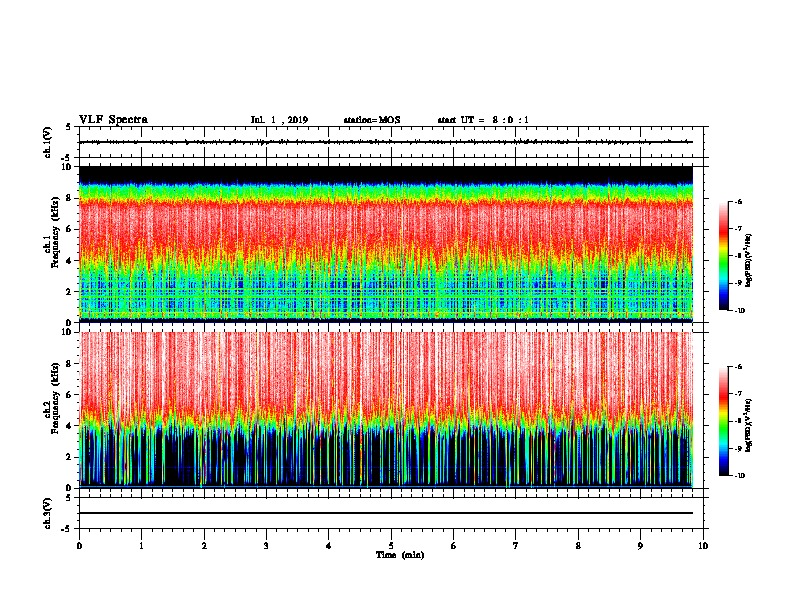Click the ch.1 color scale units label

point(749,261)
